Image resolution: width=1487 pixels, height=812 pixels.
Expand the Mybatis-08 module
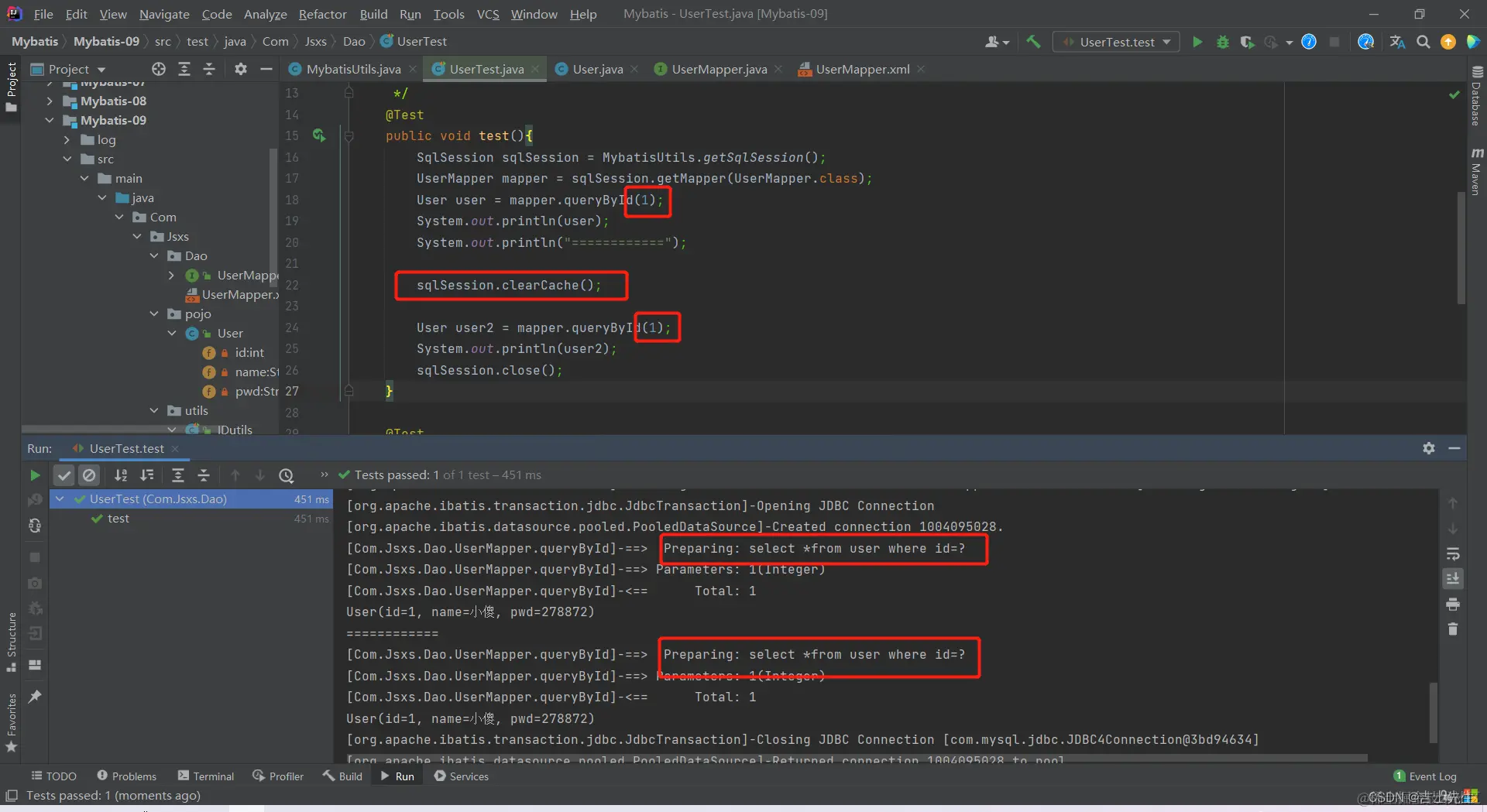pos(50,101)
